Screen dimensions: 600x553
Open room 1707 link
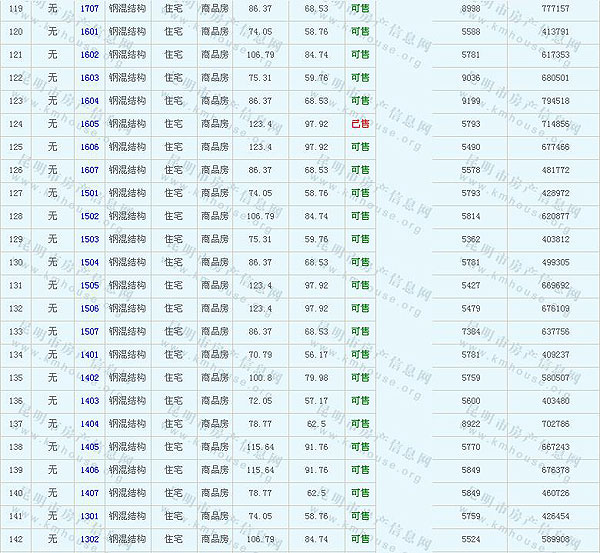pos(90,9)
